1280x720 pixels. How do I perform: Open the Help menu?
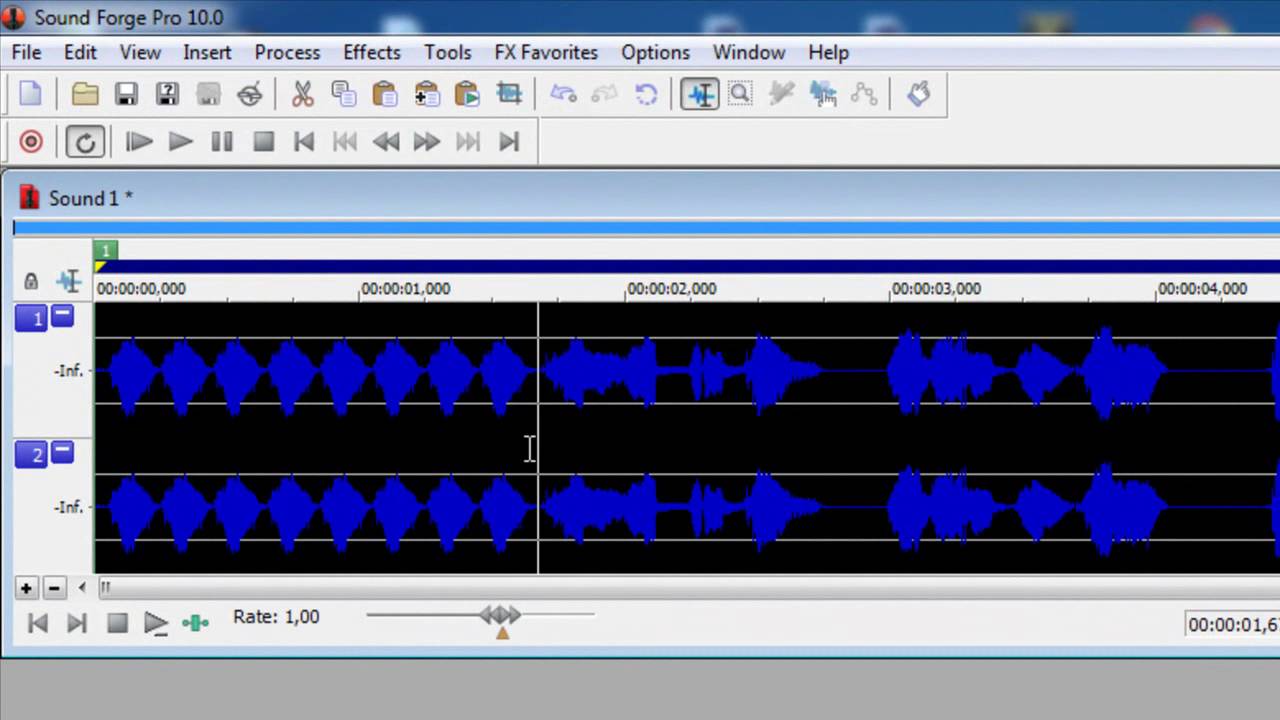828,52
